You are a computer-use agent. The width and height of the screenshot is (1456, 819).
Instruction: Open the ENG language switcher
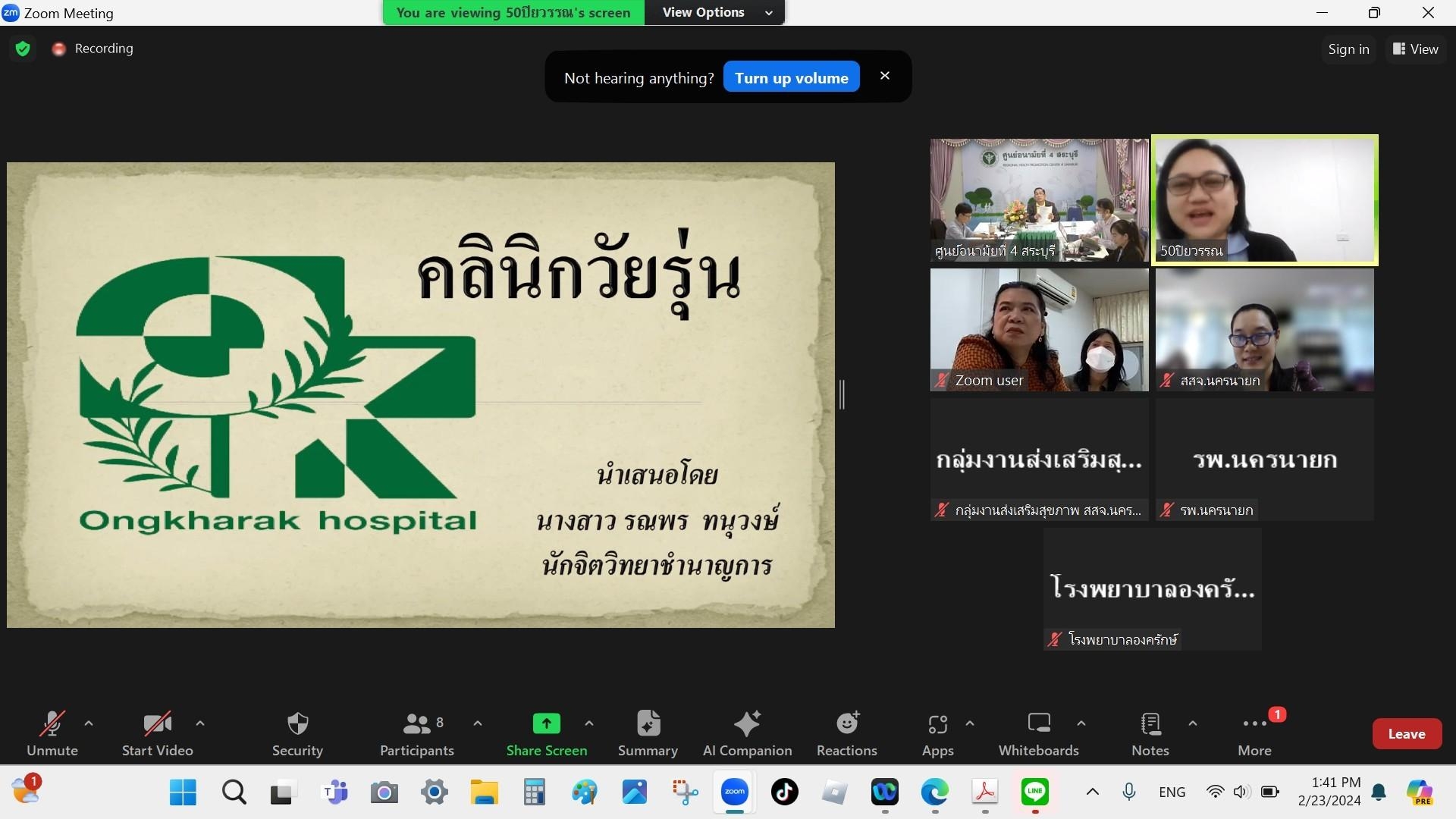pyautogui.click(x=1172, y=792)
